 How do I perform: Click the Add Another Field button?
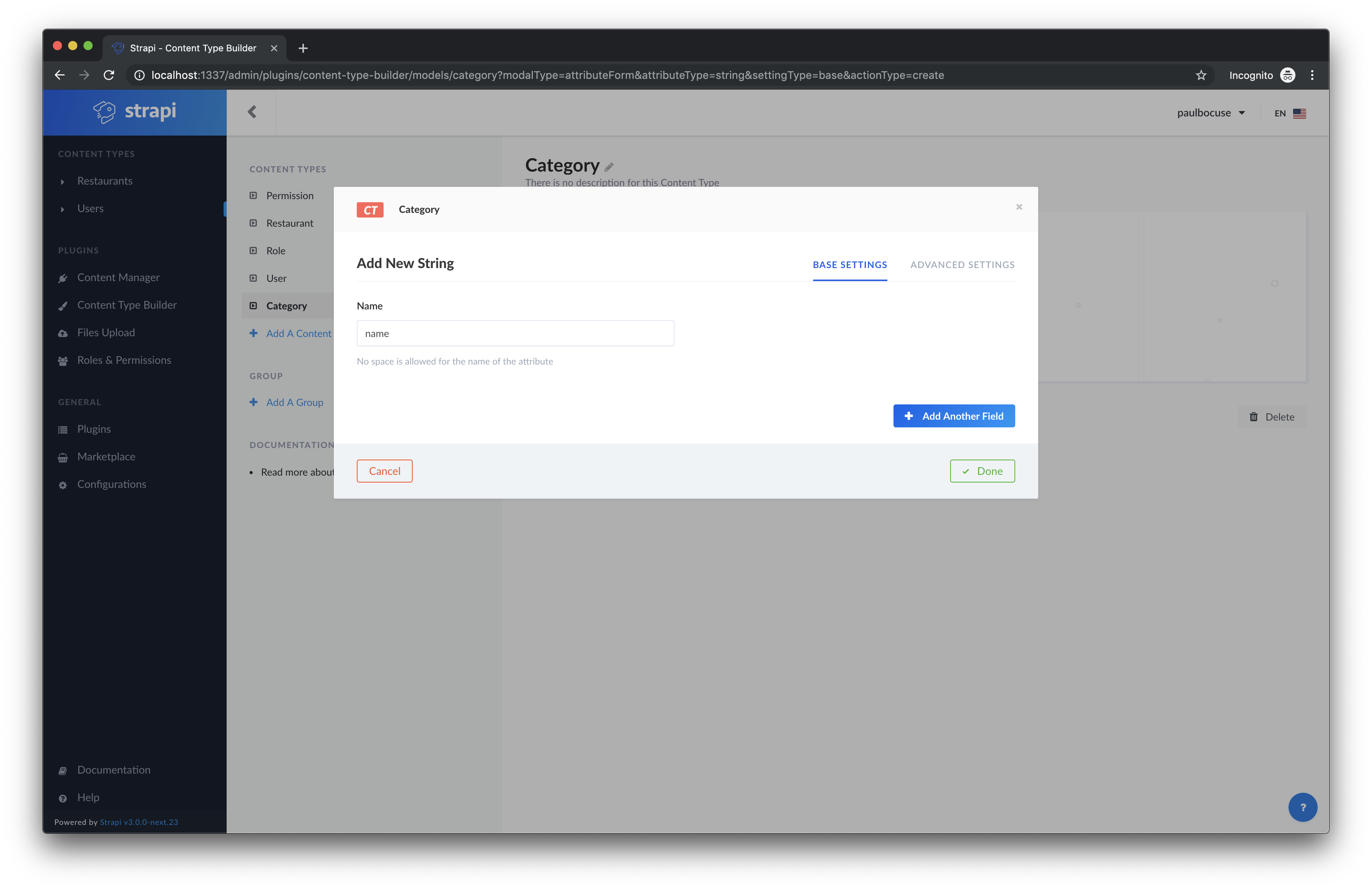pyautogui.click(x=954, y=416)
